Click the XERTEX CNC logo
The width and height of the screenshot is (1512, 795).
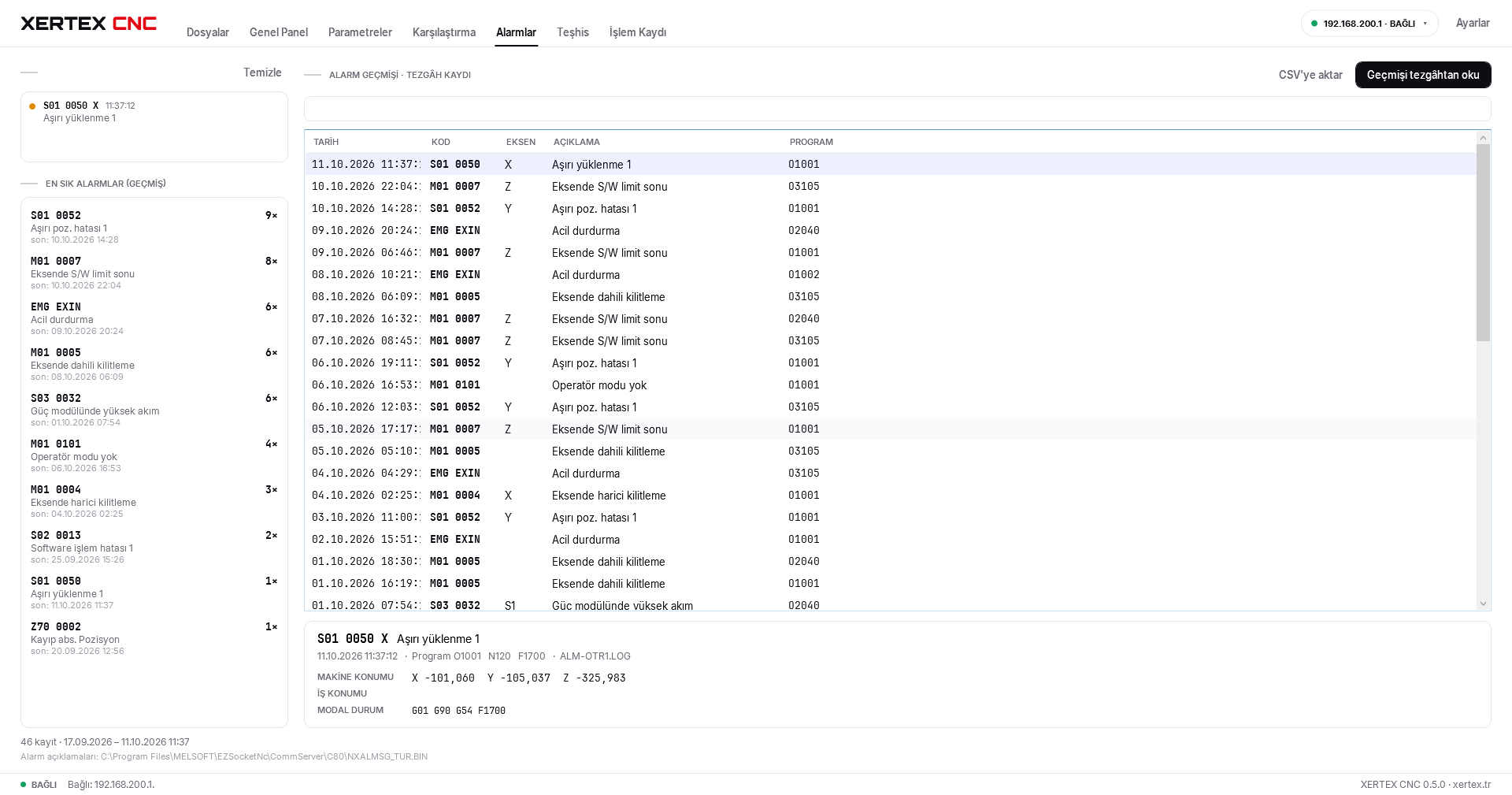click(88, 24)
